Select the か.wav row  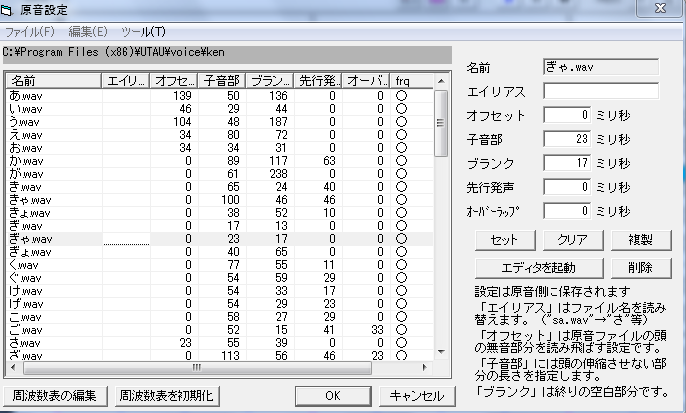220,161
